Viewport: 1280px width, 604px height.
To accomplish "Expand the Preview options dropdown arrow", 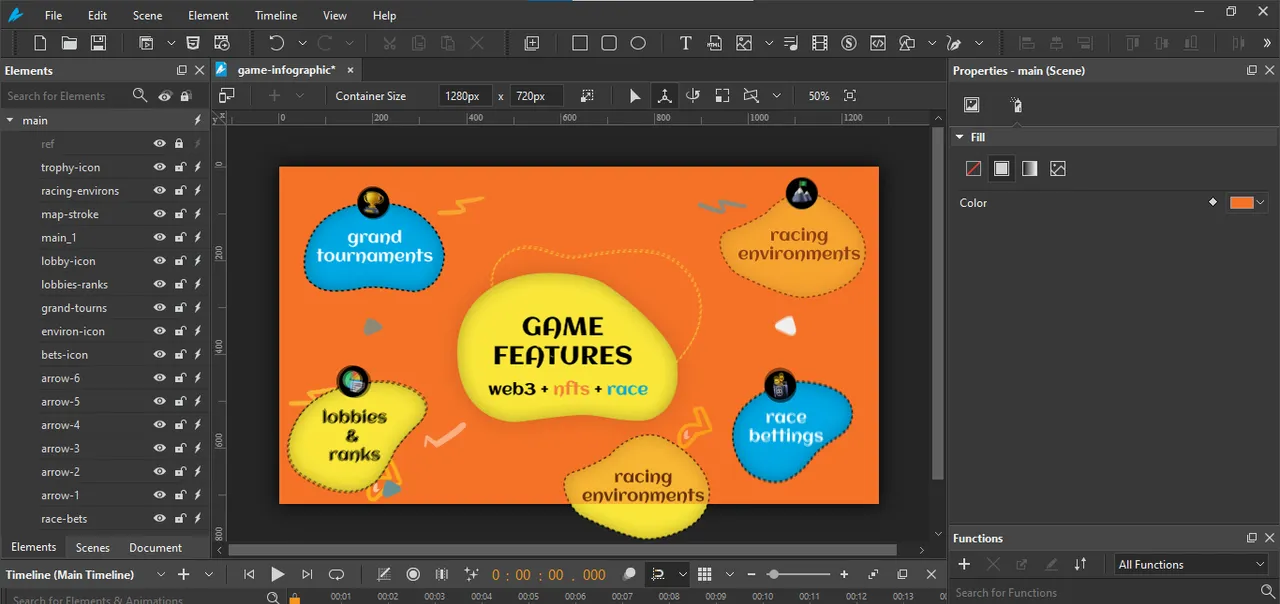I will click(171, 43).
